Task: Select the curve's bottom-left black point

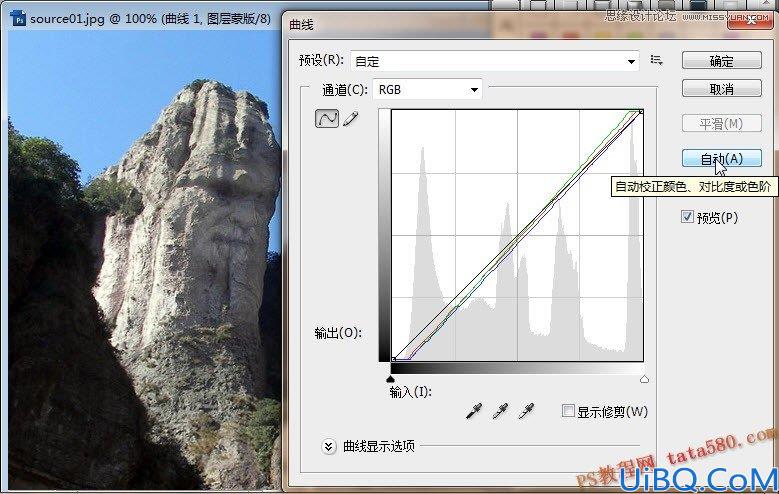Action: [393, 359]
